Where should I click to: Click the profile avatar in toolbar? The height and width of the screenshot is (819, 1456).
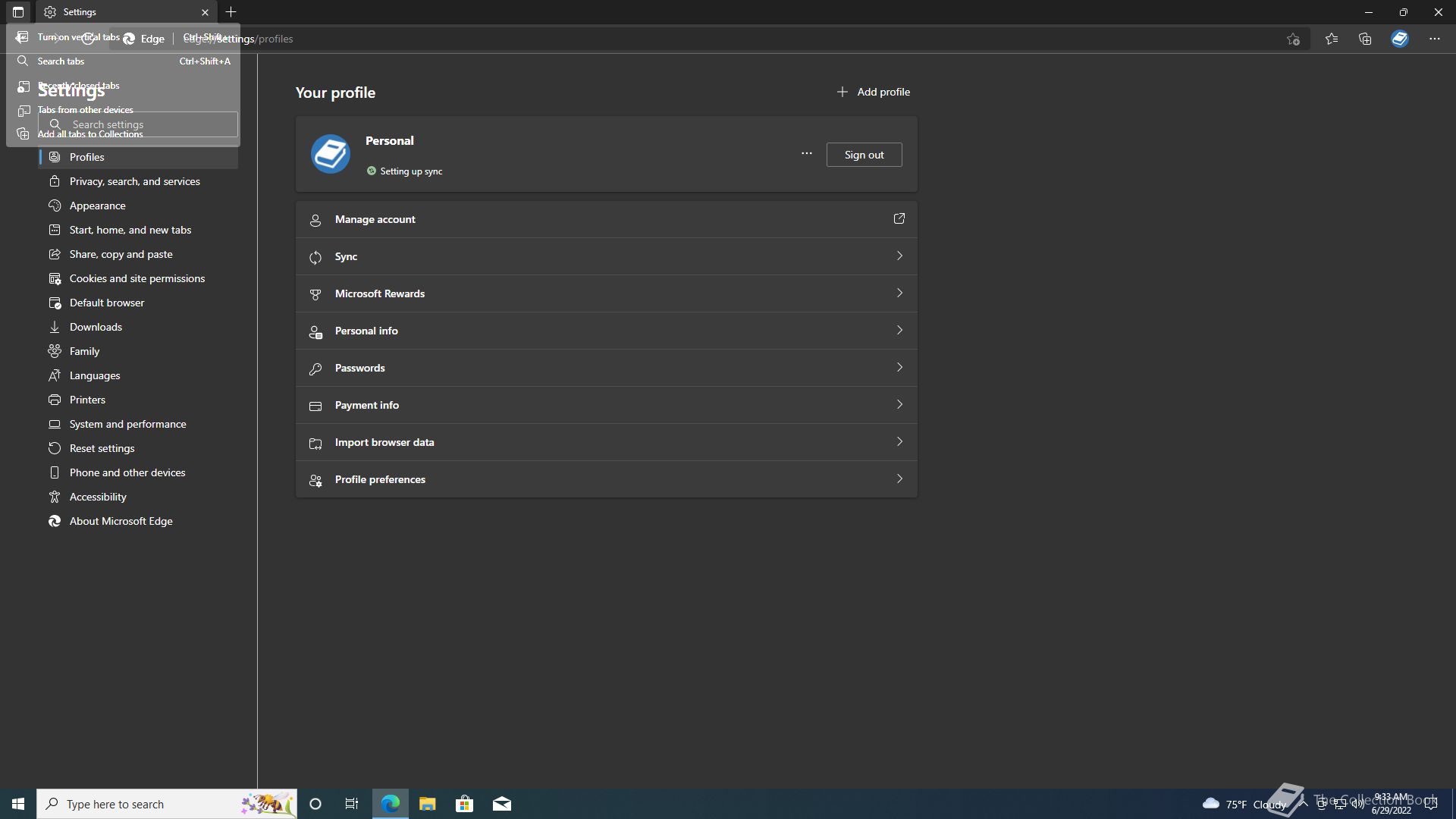pyautogui.click(x=1400, y=39)
